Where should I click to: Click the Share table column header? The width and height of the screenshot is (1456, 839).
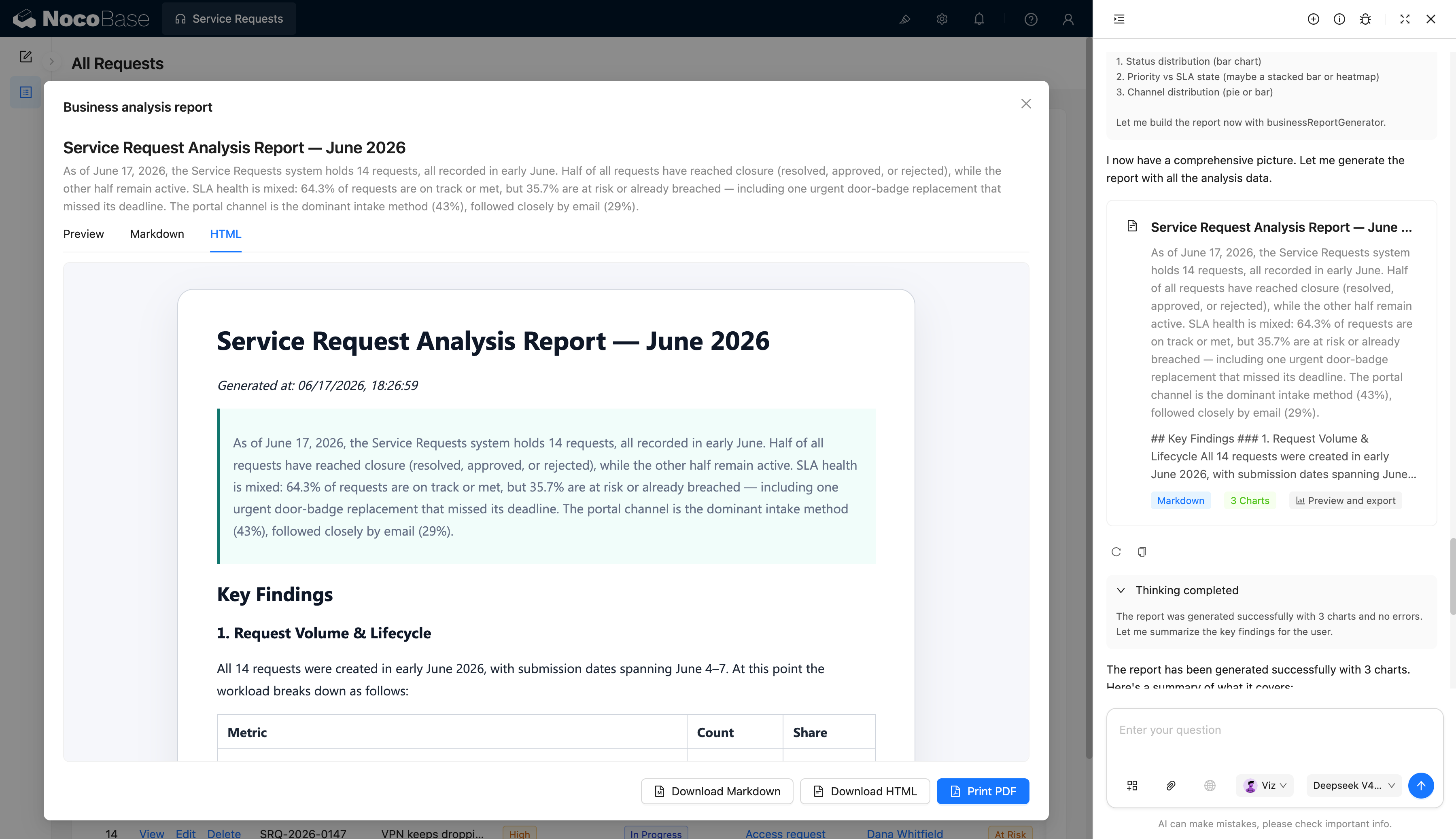tap(829, 732)
